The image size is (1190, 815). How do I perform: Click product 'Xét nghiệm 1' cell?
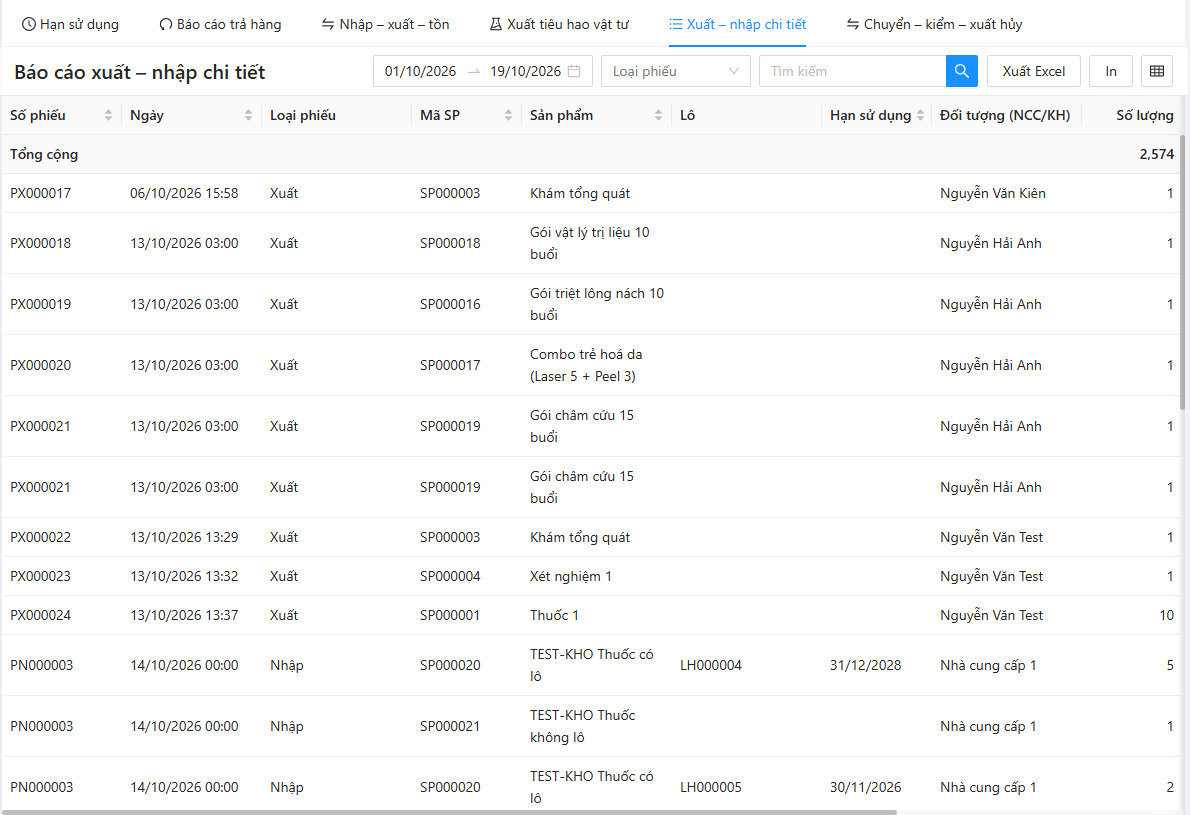pyautogui.click(x=571, y=576)
